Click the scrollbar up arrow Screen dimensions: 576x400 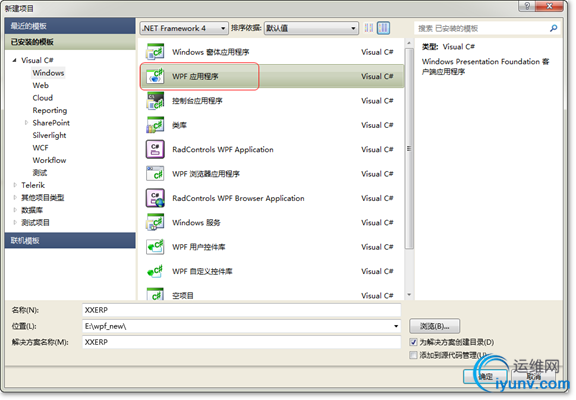click(x=408, y=43)
